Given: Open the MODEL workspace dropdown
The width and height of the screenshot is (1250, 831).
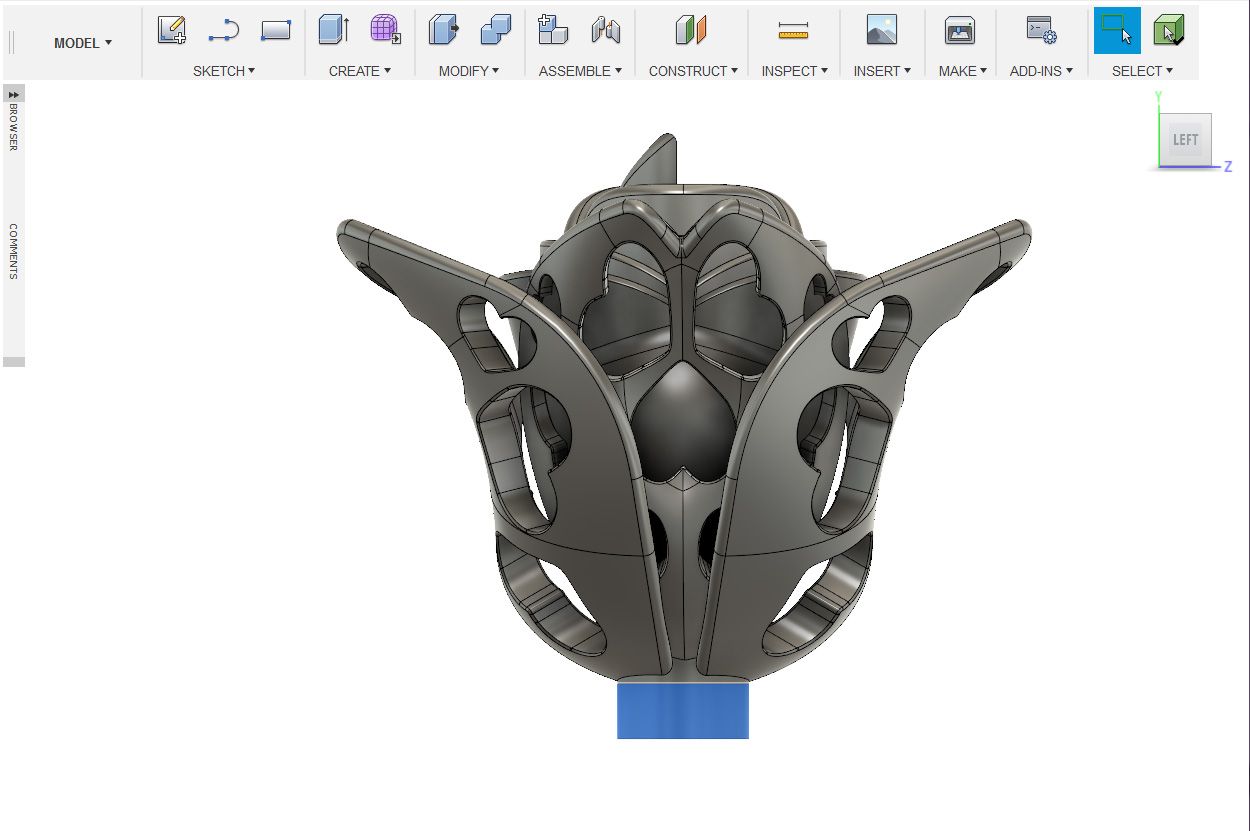Looking at the screenshot, I should 83,43.
